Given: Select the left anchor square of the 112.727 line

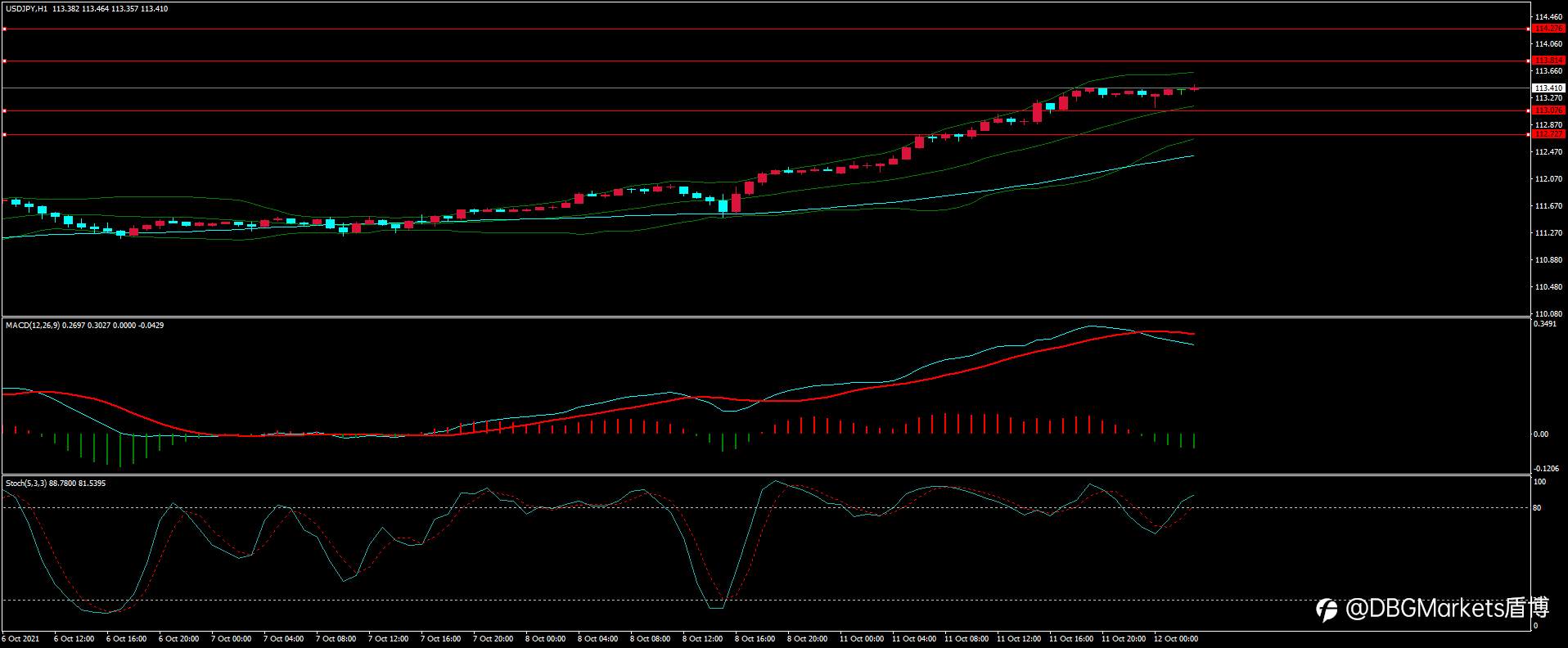Looking at the screenshot, I should (4, 134).
